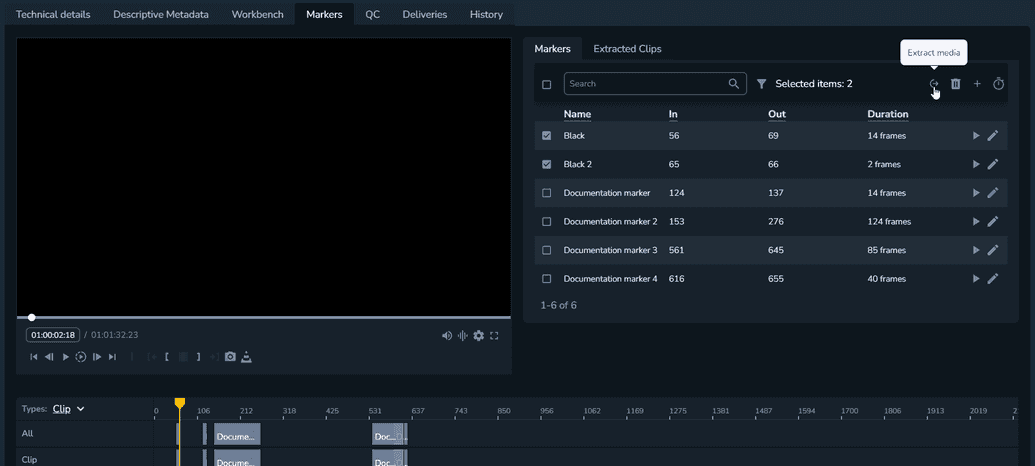This screenshot has width=1035, height=466.
Task: Uncheck the Black marker checkbox
Action: 547,136
